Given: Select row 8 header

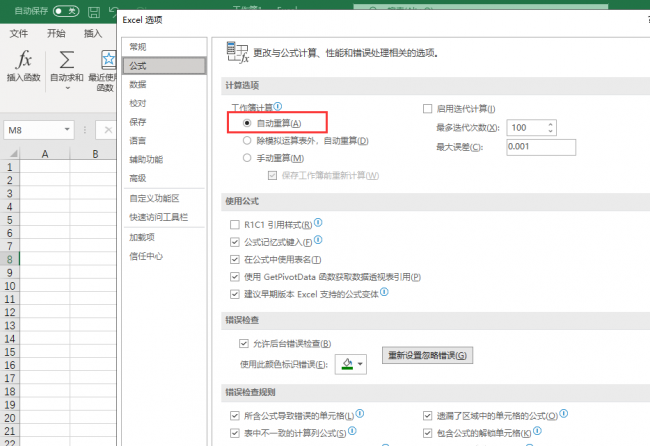Looking at the screenshot, I should click(10, 259).
